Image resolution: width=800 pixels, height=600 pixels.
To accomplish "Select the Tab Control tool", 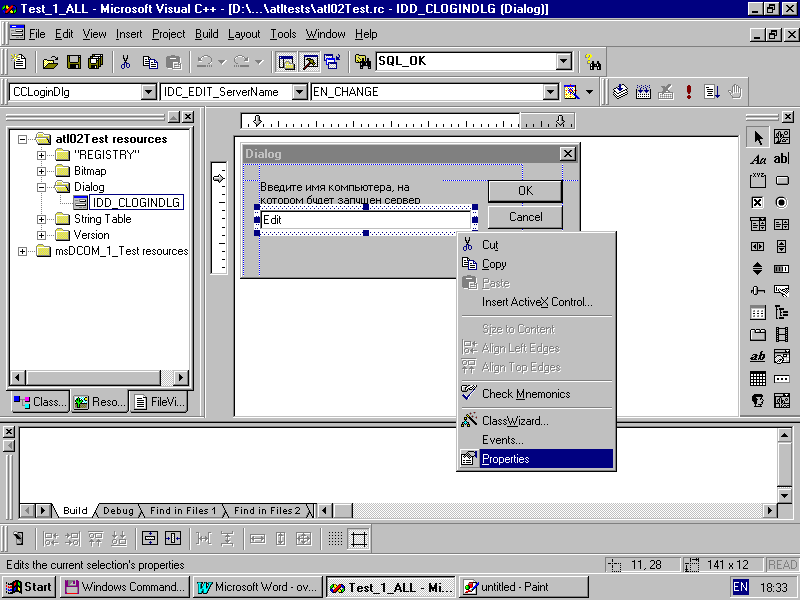I will tap(758, 334).
